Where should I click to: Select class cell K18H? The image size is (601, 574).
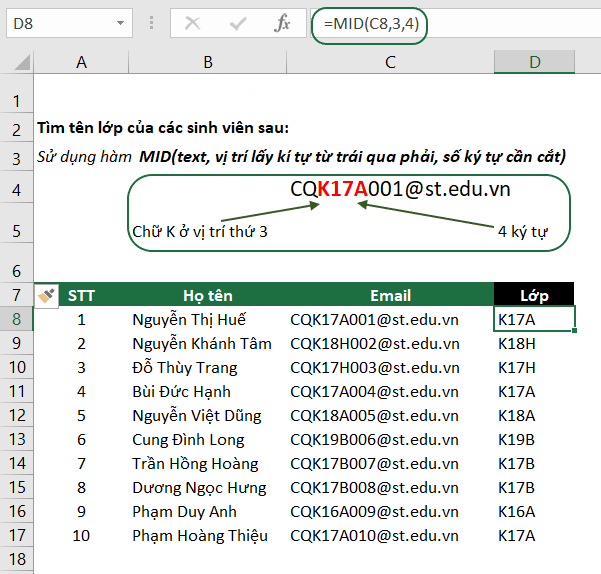[x=534, y=343]
